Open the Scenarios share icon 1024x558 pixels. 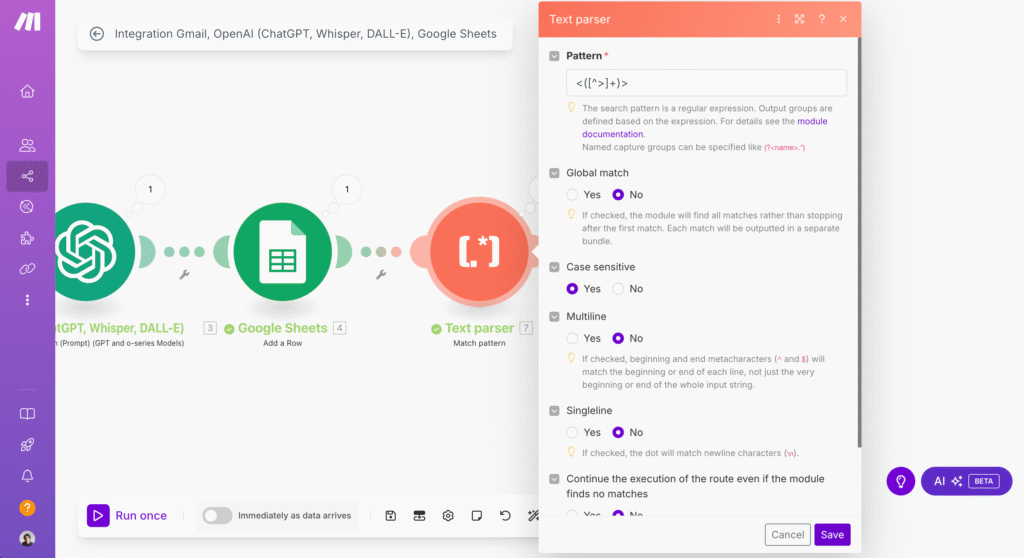point(27,176)
